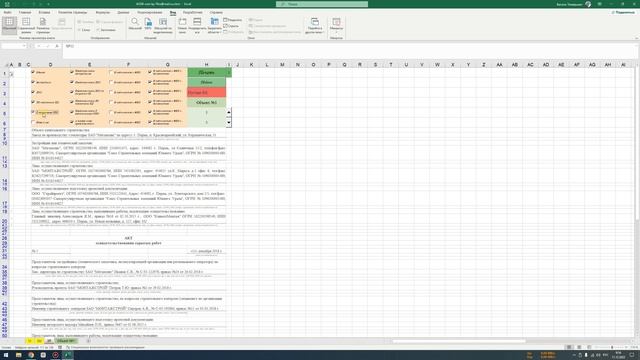Switch to Page Layout view
The width and height of the screenshot is (640, 360).
43,25
